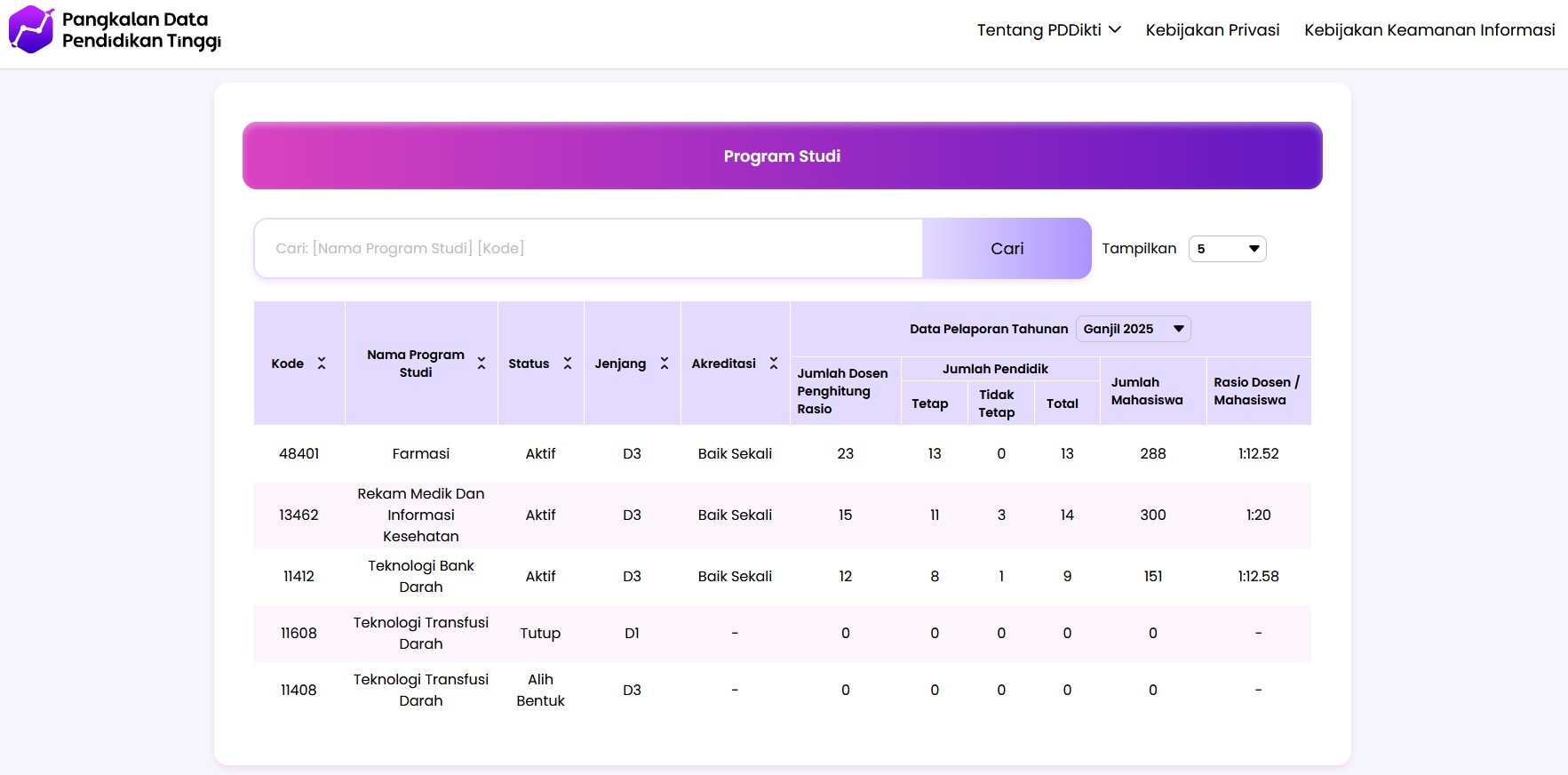
Task: Click the Teknologi Bank Darah program name
Action: coord(420,577)
